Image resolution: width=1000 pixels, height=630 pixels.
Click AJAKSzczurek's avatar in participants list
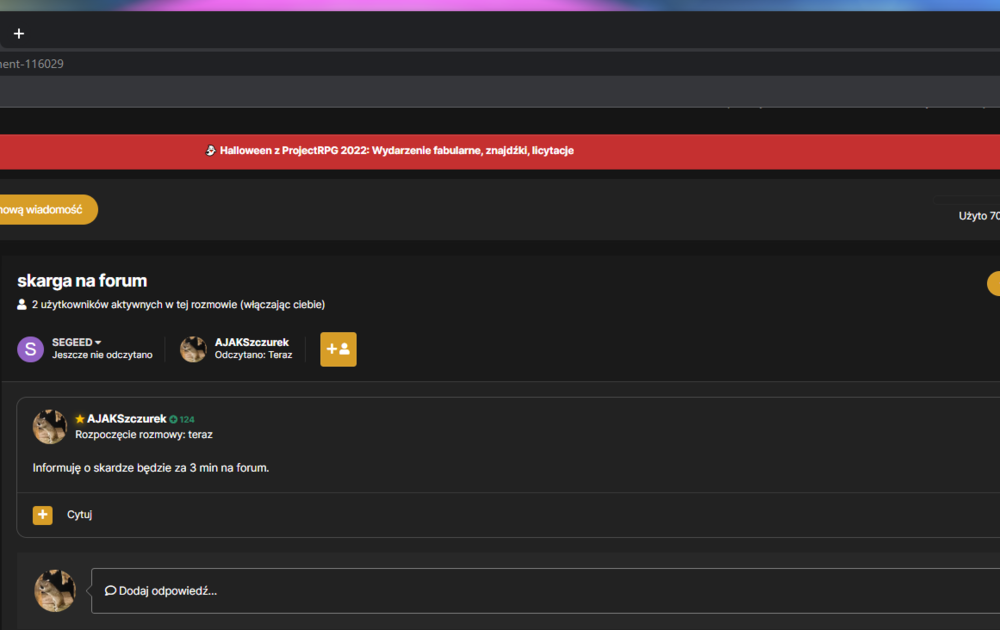193,349
